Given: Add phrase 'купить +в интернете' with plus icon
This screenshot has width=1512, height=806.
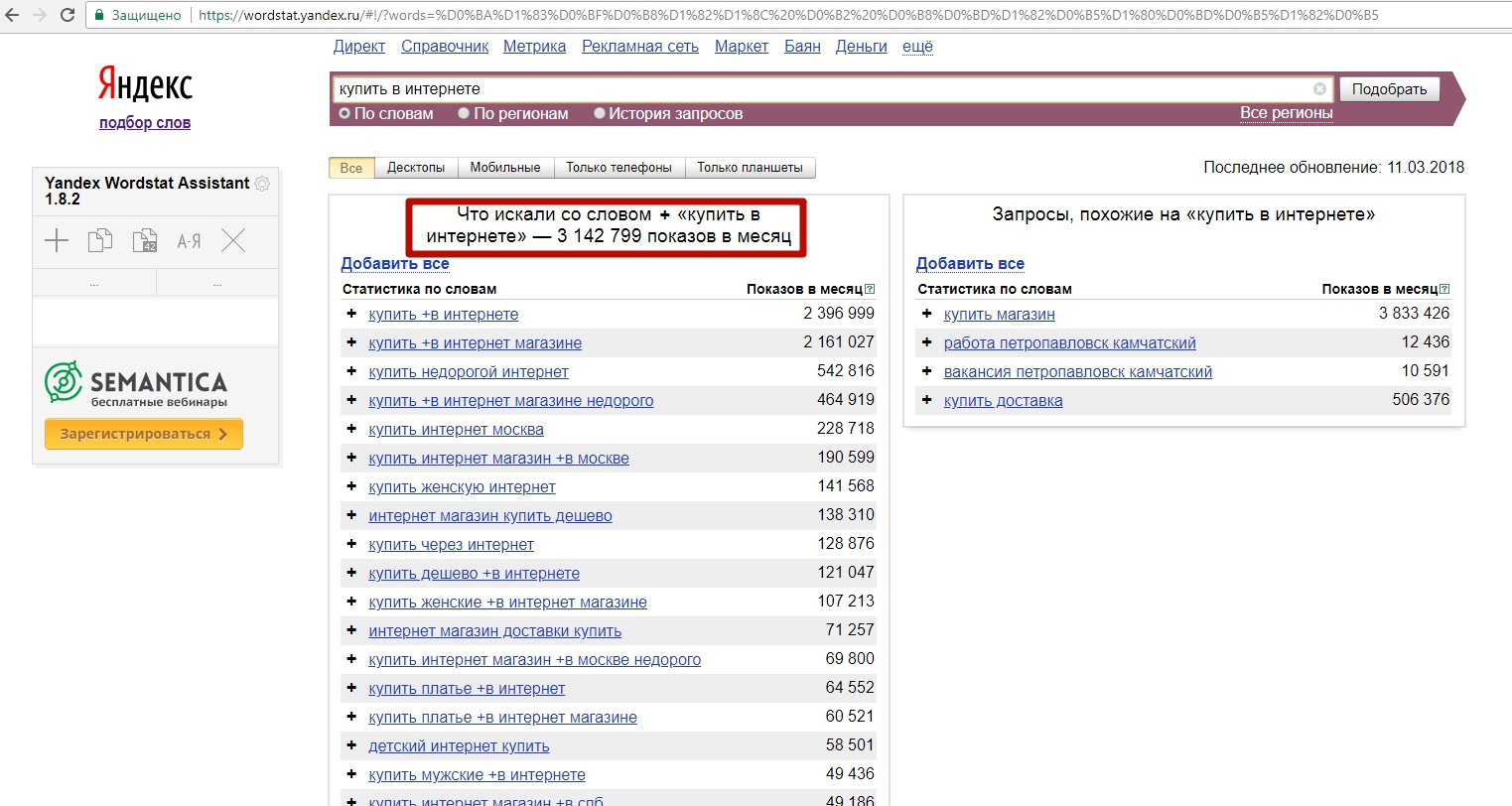Looking at the screenshot, I should point(351,314).
